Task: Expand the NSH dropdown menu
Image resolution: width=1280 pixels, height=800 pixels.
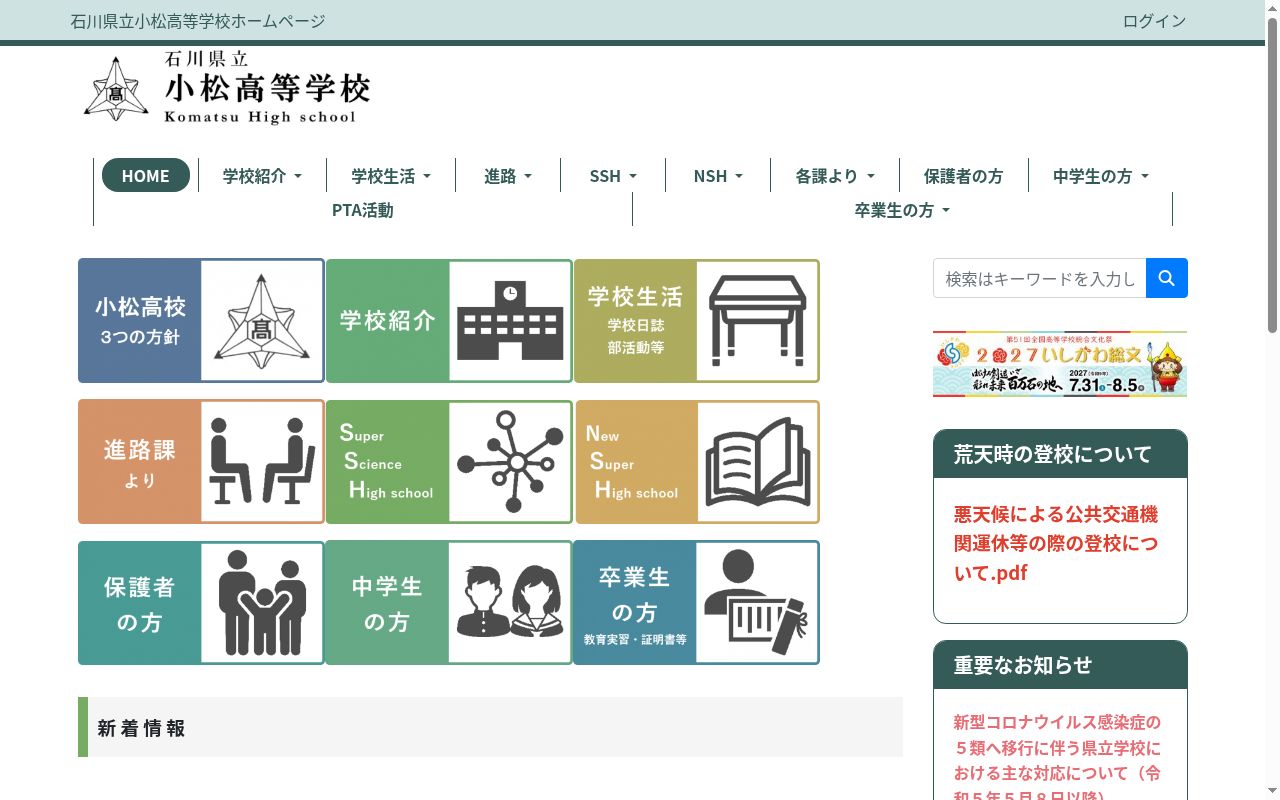Action: point(718,175)
